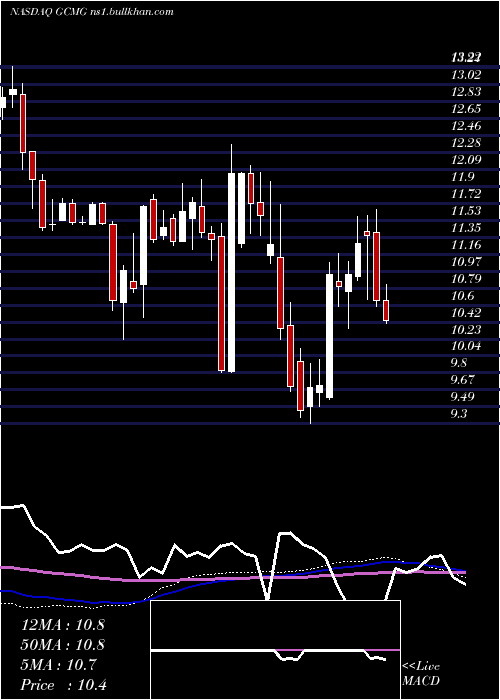
Task: Click the Price : 10.4 readout
Action: pyautogui.click(x=63, y=685)
